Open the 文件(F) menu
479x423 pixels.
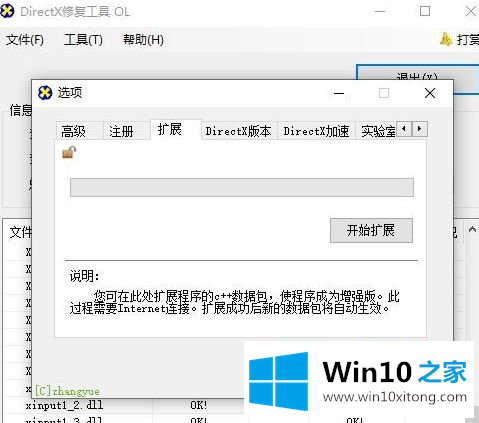25,40
